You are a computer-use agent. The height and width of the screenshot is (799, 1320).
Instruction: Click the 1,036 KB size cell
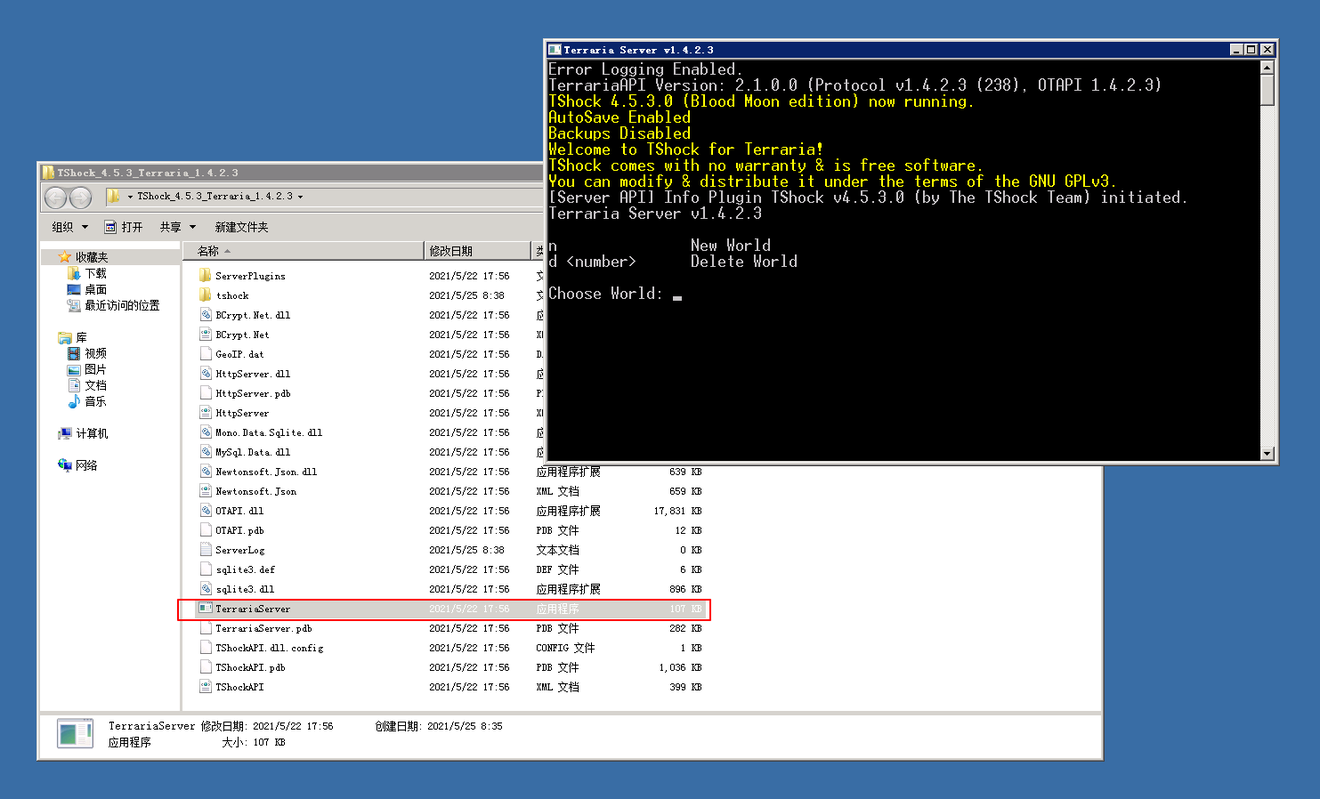tap(680, 667)
